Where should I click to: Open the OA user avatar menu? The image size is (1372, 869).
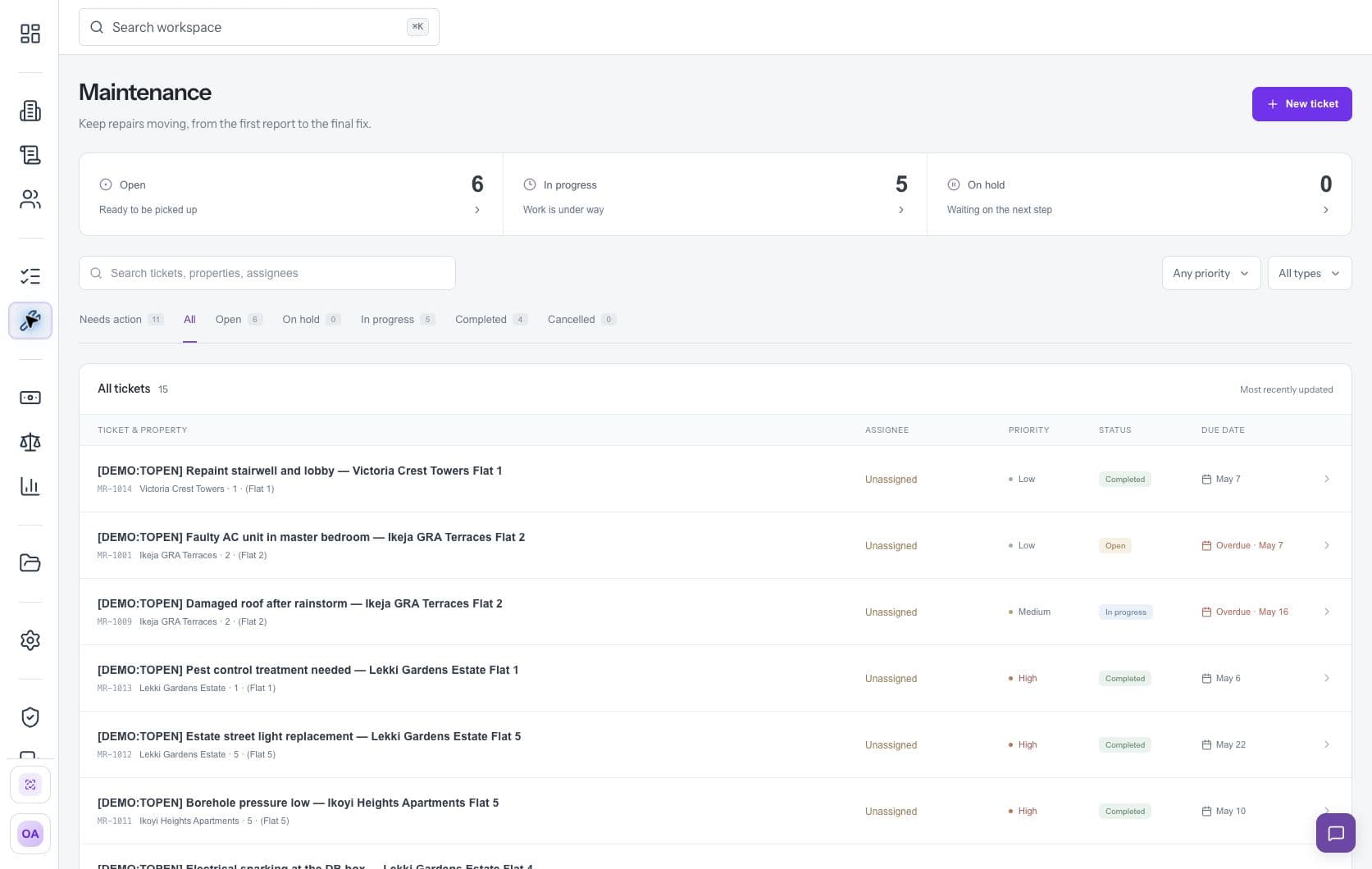click(30, 834)
